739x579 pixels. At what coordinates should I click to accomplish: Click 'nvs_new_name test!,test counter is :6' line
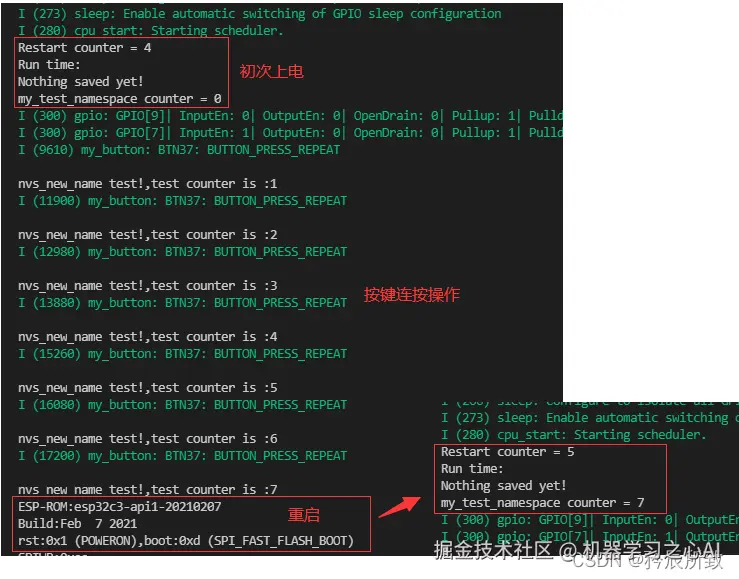click(x=148, y=439)
